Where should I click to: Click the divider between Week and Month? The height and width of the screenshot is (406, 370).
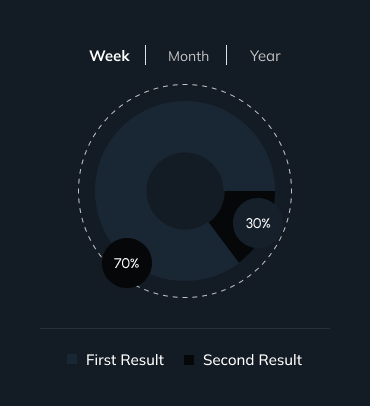pos(146,55)
